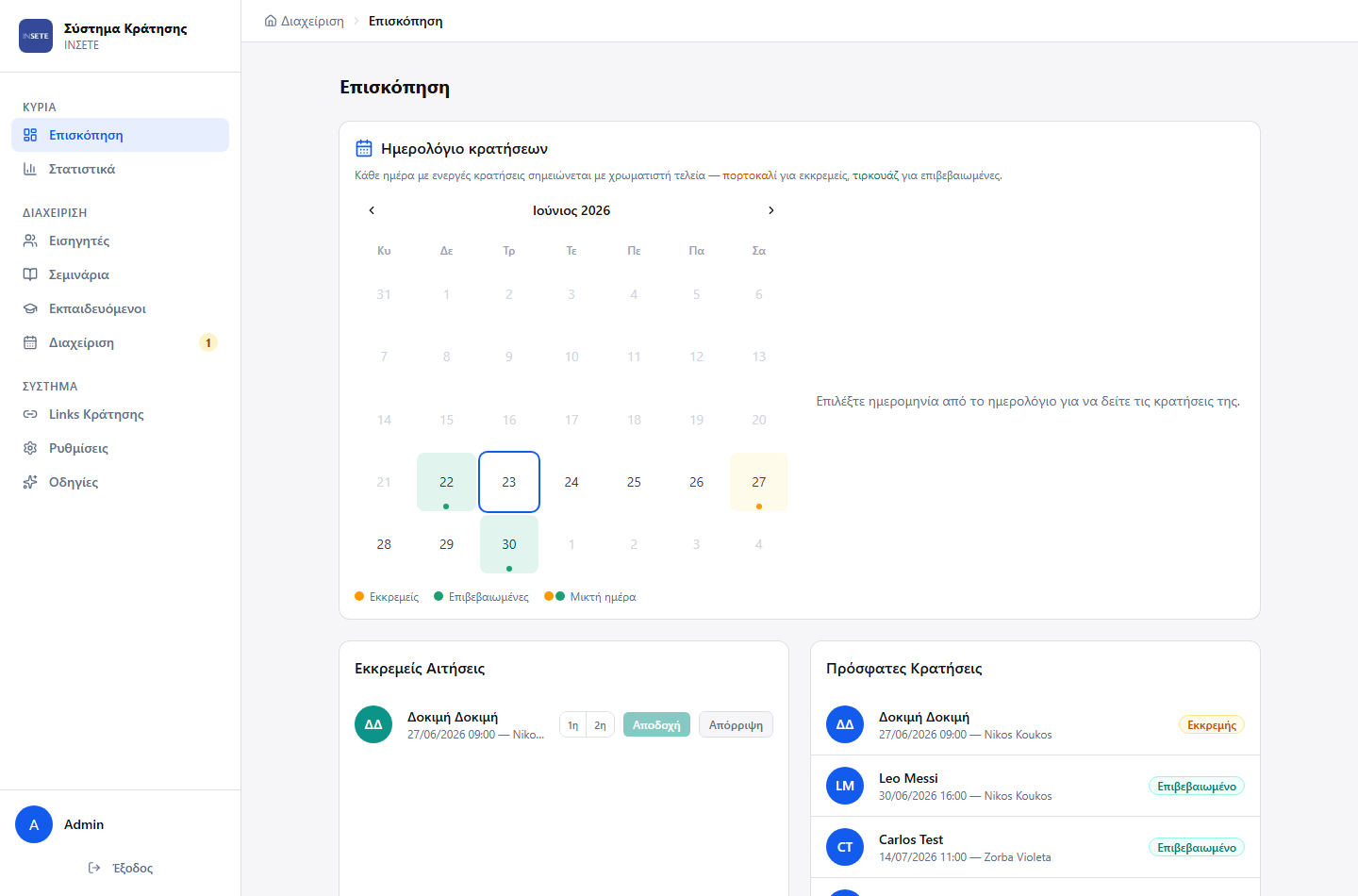Select June 22 with confirmed booking
1358x896 pixels.
446,482
